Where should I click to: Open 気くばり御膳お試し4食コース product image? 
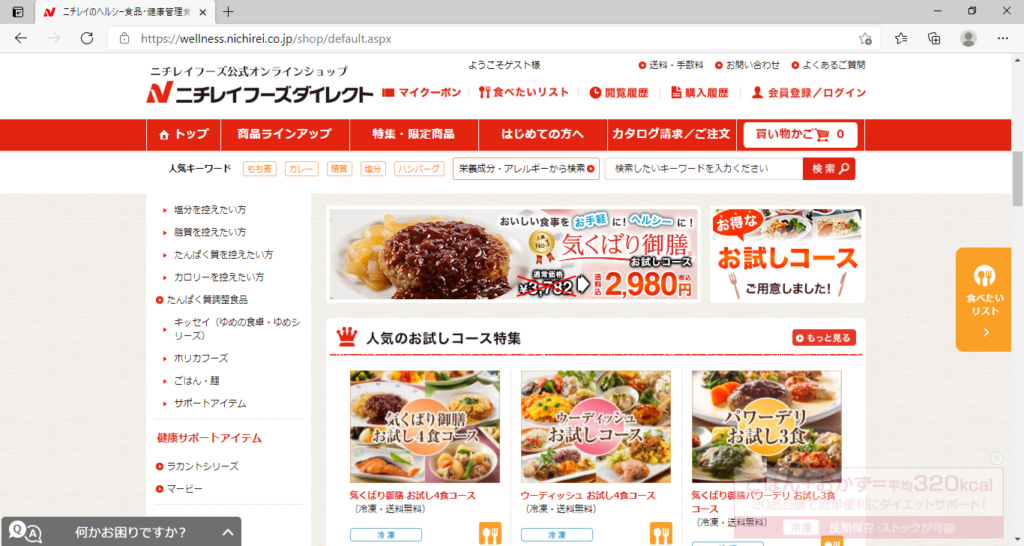pyautogui.click(x=424, y=426)
